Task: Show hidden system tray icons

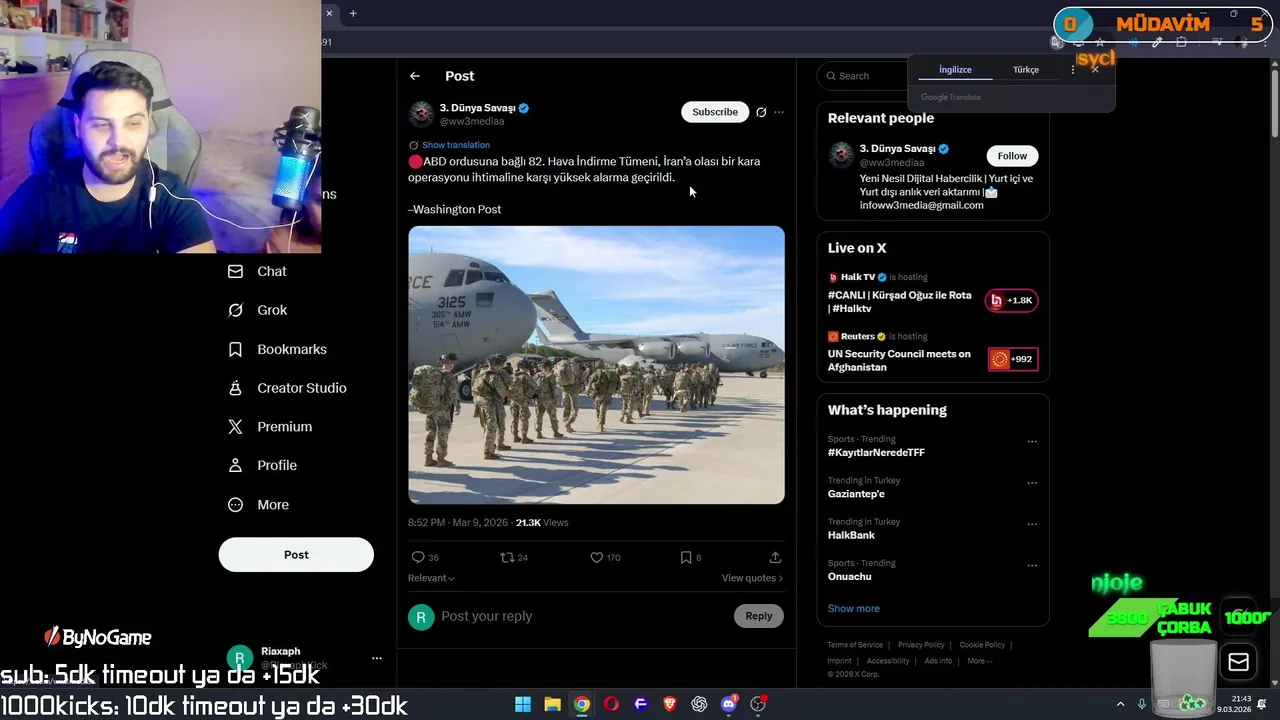Action: [x=1119, y=704]
